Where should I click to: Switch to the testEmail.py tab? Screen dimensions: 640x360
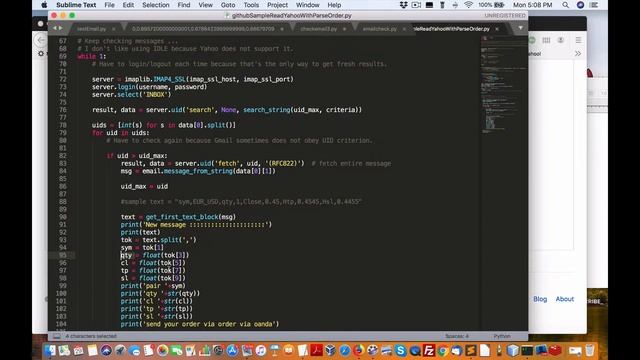click(91, 29)
